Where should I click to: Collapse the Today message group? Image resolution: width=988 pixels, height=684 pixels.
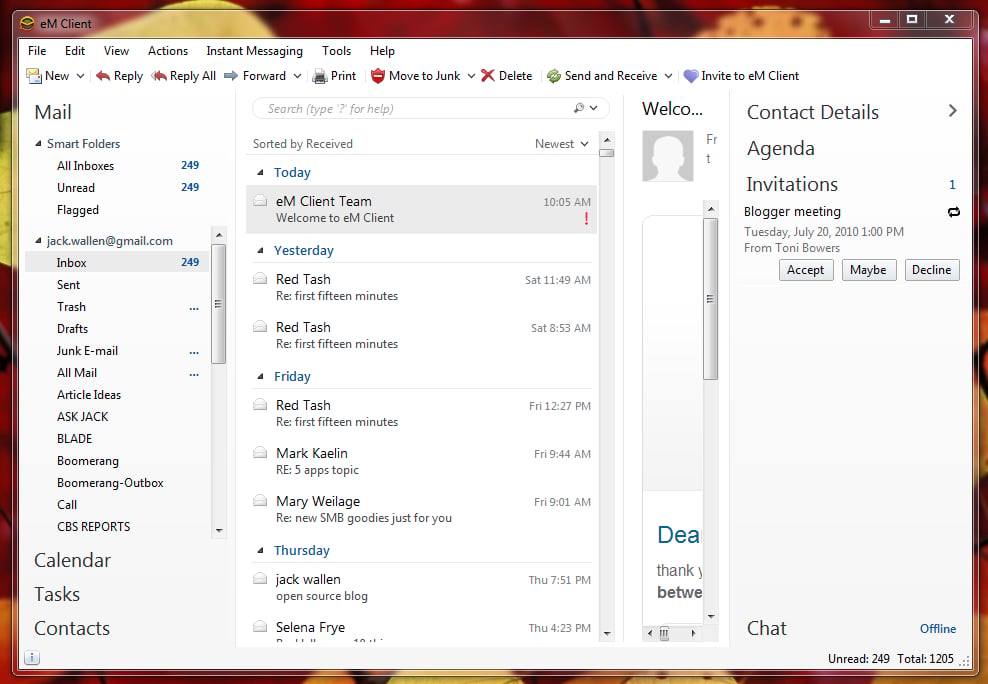(x=260, y=173)
